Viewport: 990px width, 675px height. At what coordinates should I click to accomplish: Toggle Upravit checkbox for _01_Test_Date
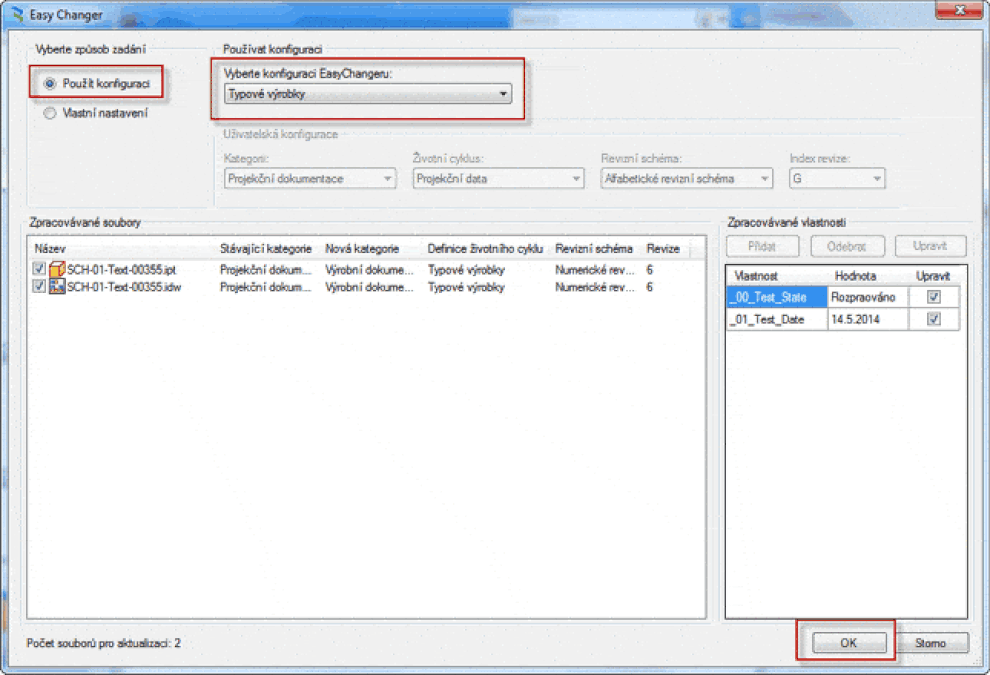click(x=933, y=319)
